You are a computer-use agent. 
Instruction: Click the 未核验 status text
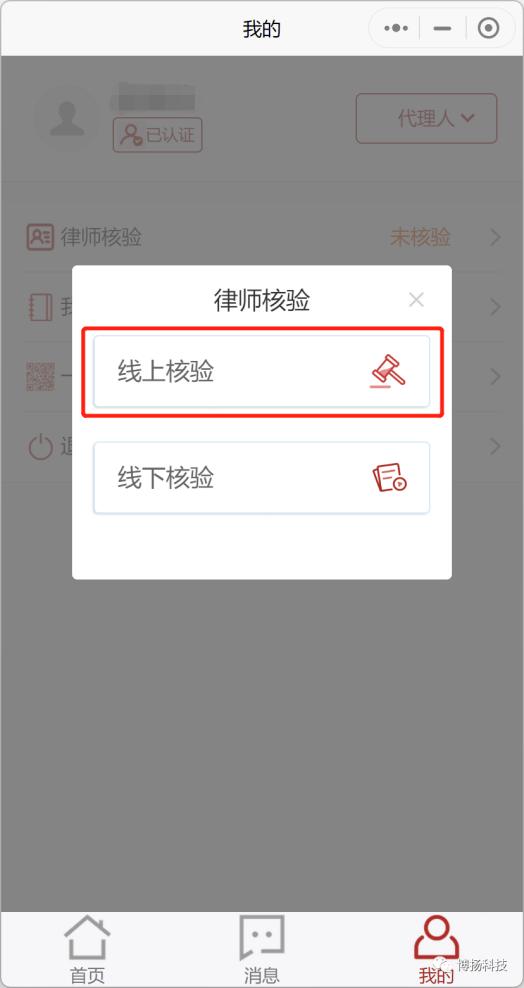[x=421, y=238]
